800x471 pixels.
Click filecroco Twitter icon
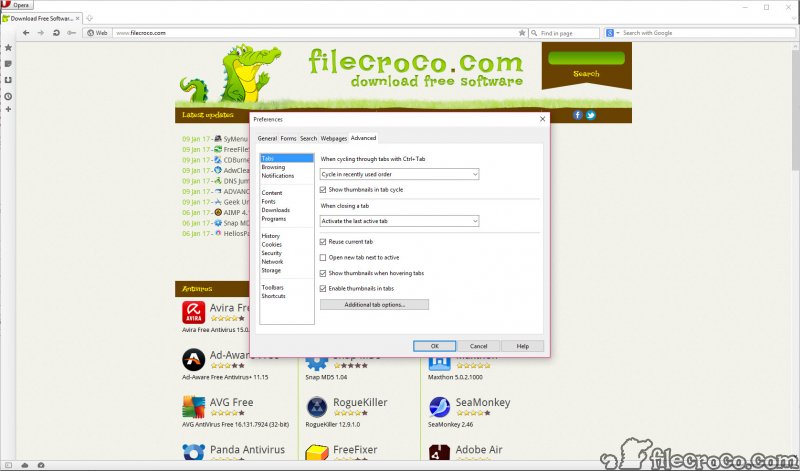coord(590,115)
